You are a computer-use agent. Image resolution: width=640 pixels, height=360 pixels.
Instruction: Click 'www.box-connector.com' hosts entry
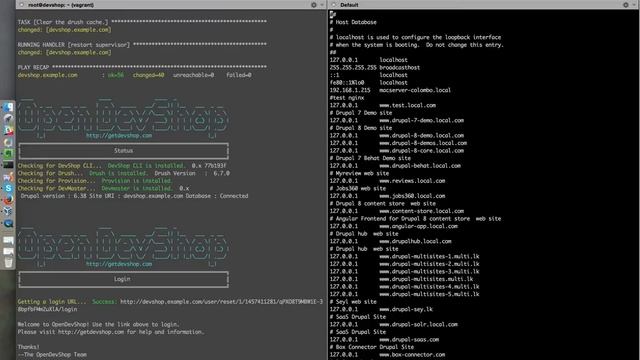pos(412,355)
